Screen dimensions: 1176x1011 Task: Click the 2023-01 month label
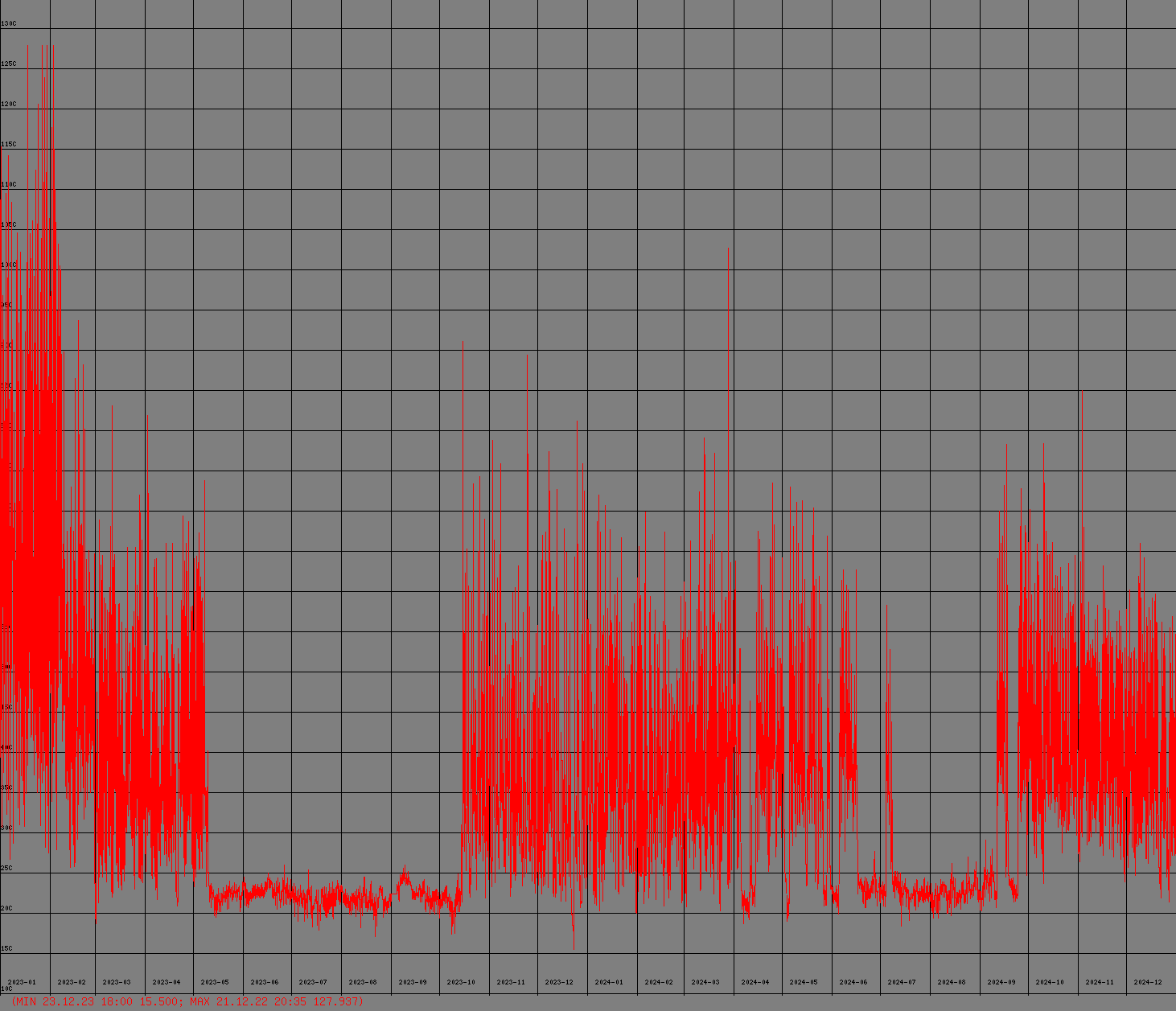pyautogui.click(x=22, y=982)
